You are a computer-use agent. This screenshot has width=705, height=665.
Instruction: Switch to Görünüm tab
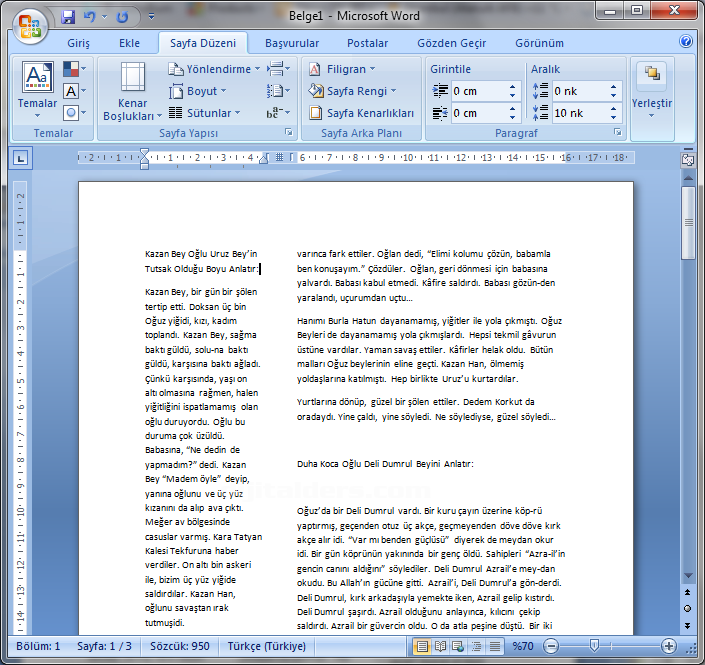pos(539,43)
